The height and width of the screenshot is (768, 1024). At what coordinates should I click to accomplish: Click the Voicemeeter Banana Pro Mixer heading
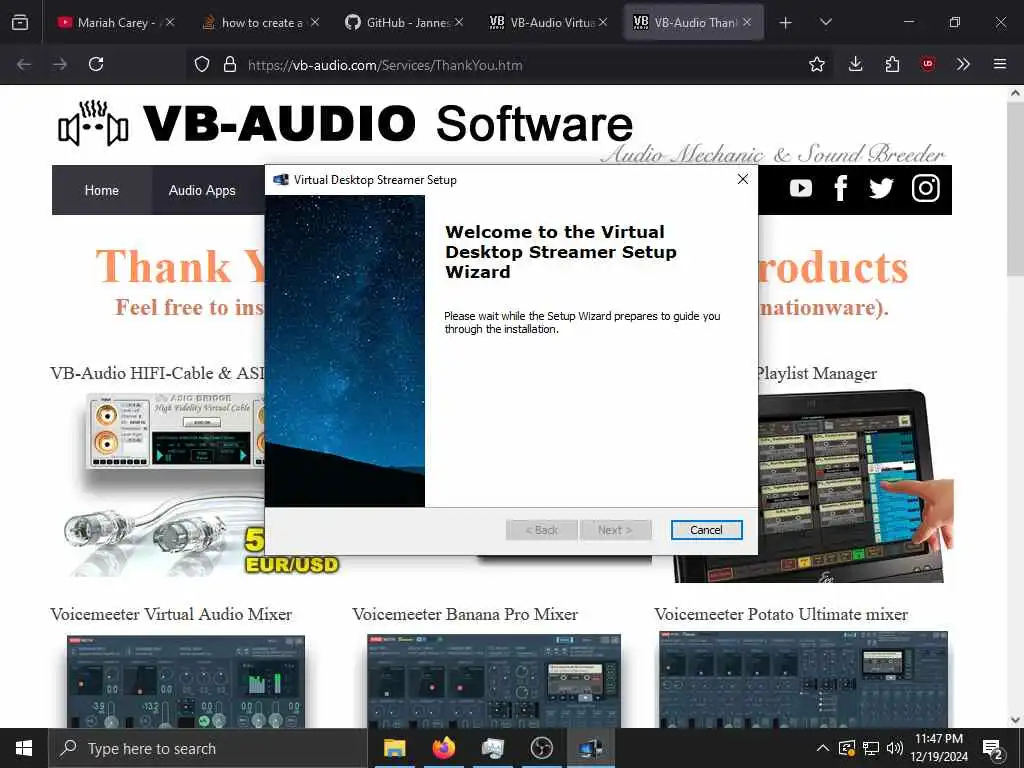coord(465,614)
